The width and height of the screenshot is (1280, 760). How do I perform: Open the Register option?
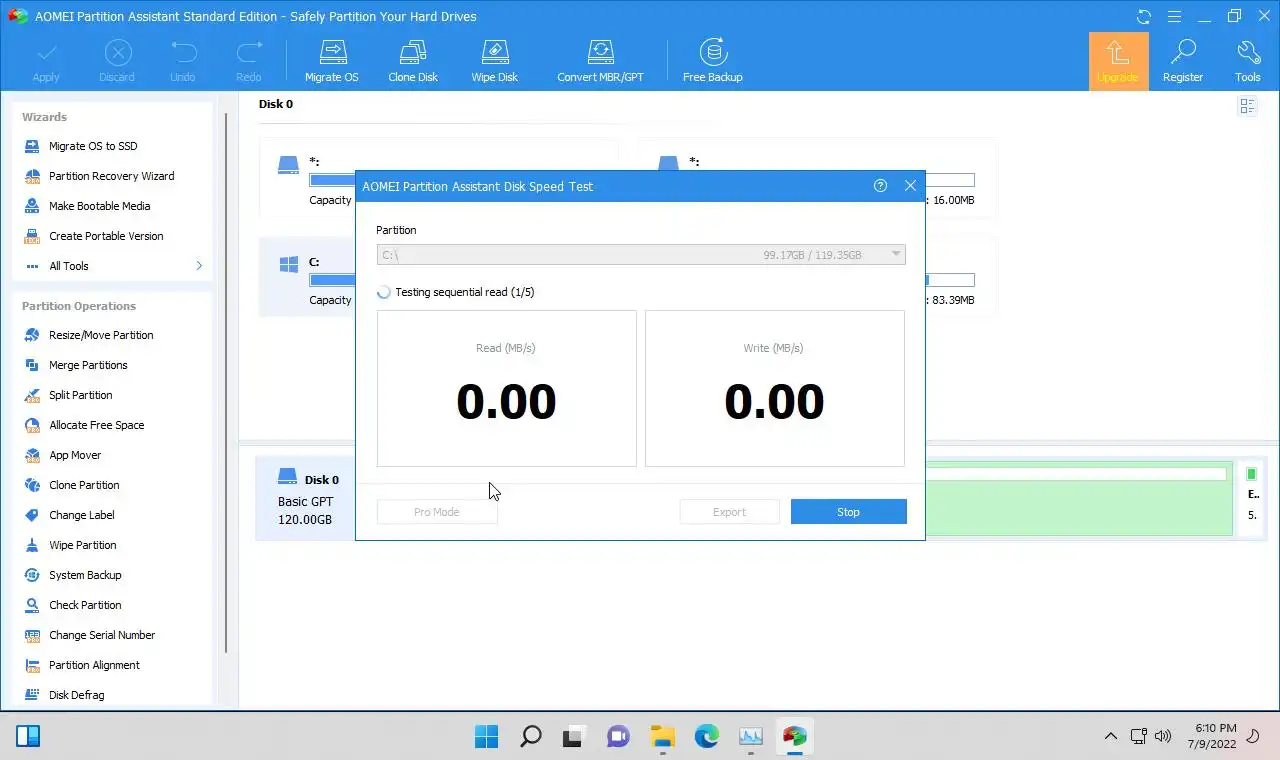tap(1182, 61)
